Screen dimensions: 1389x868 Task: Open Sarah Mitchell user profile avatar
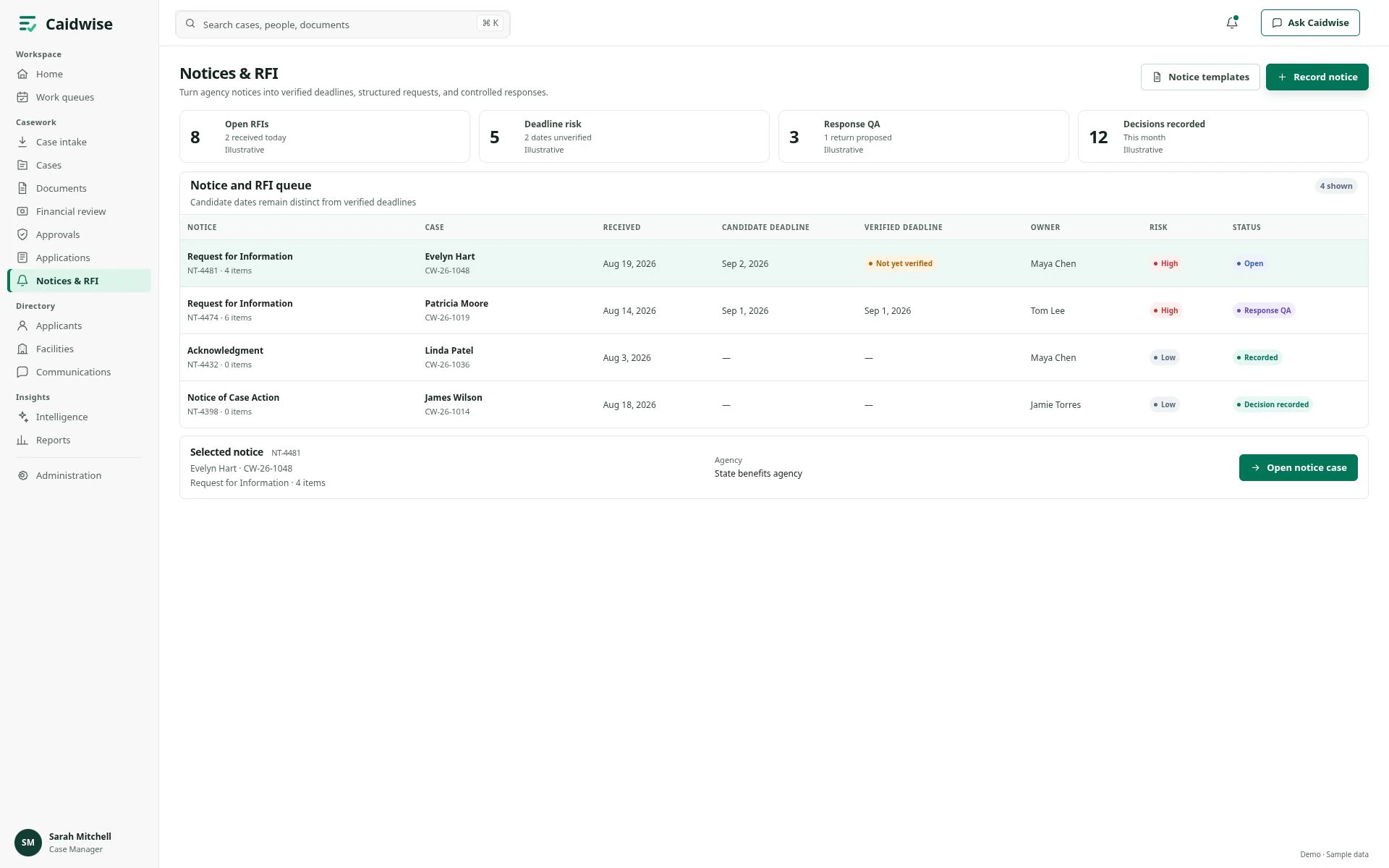[x=28, y=843]
